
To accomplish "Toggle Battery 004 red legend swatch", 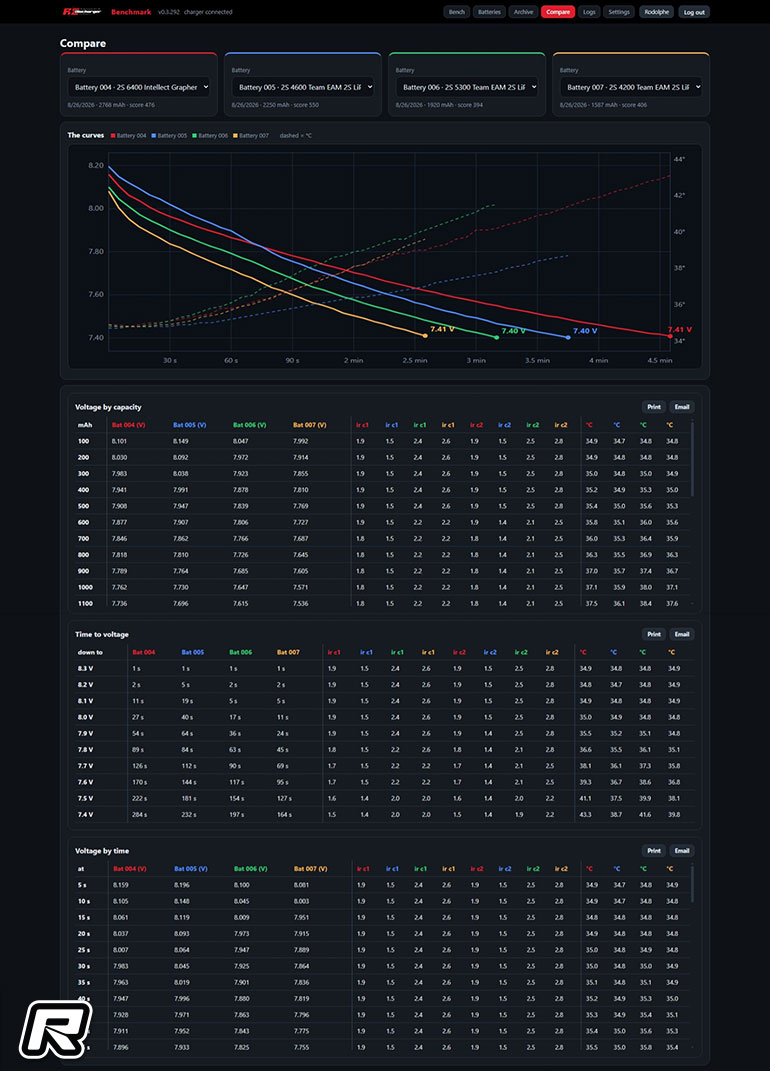I will click(x=113, y=136).
